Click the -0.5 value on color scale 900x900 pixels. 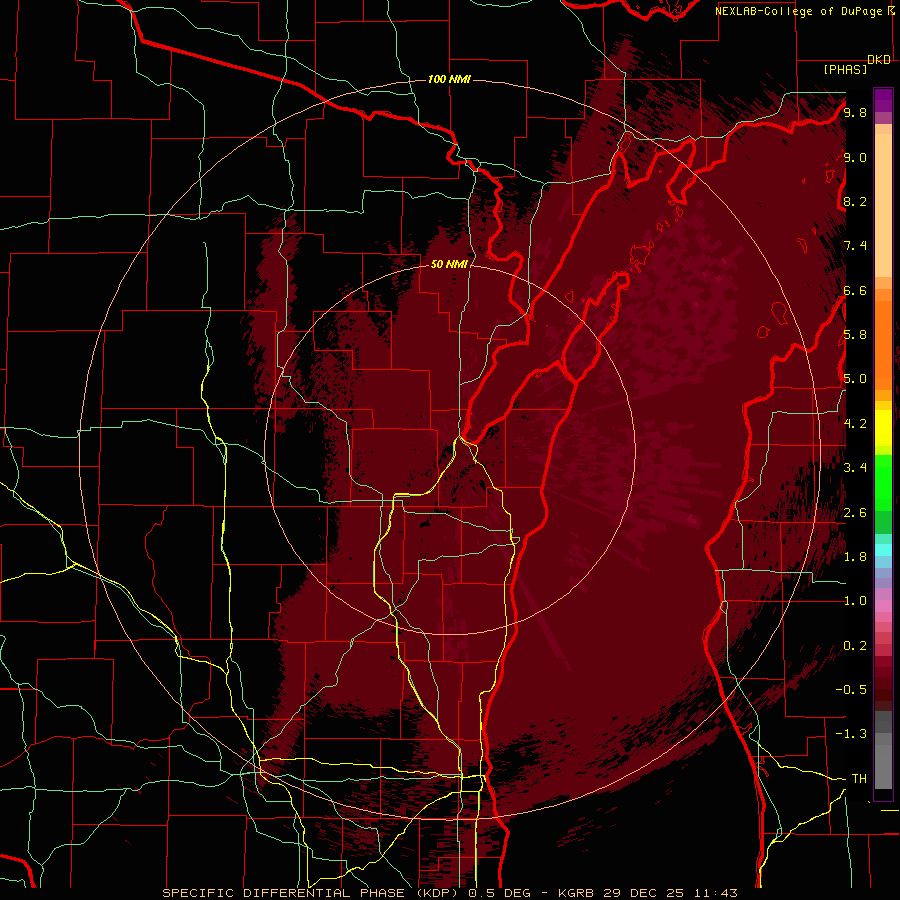[x=851, y=690]
